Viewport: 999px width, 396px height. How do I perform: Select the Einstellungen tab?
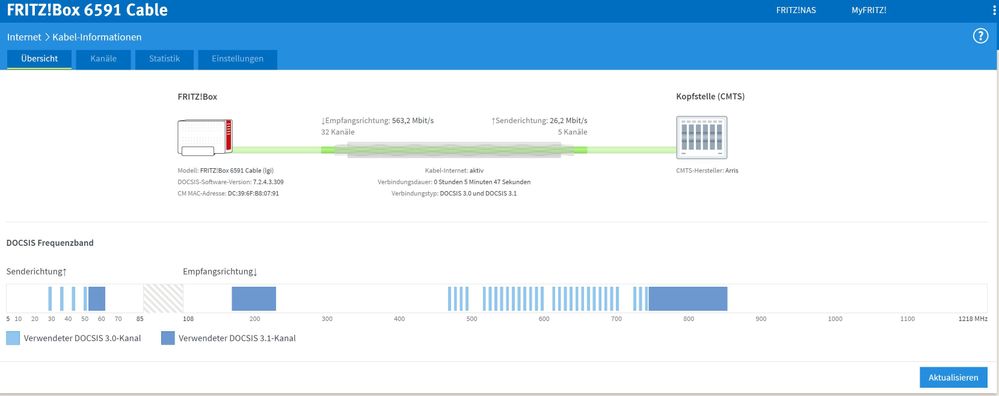click(x=237, y=59)
